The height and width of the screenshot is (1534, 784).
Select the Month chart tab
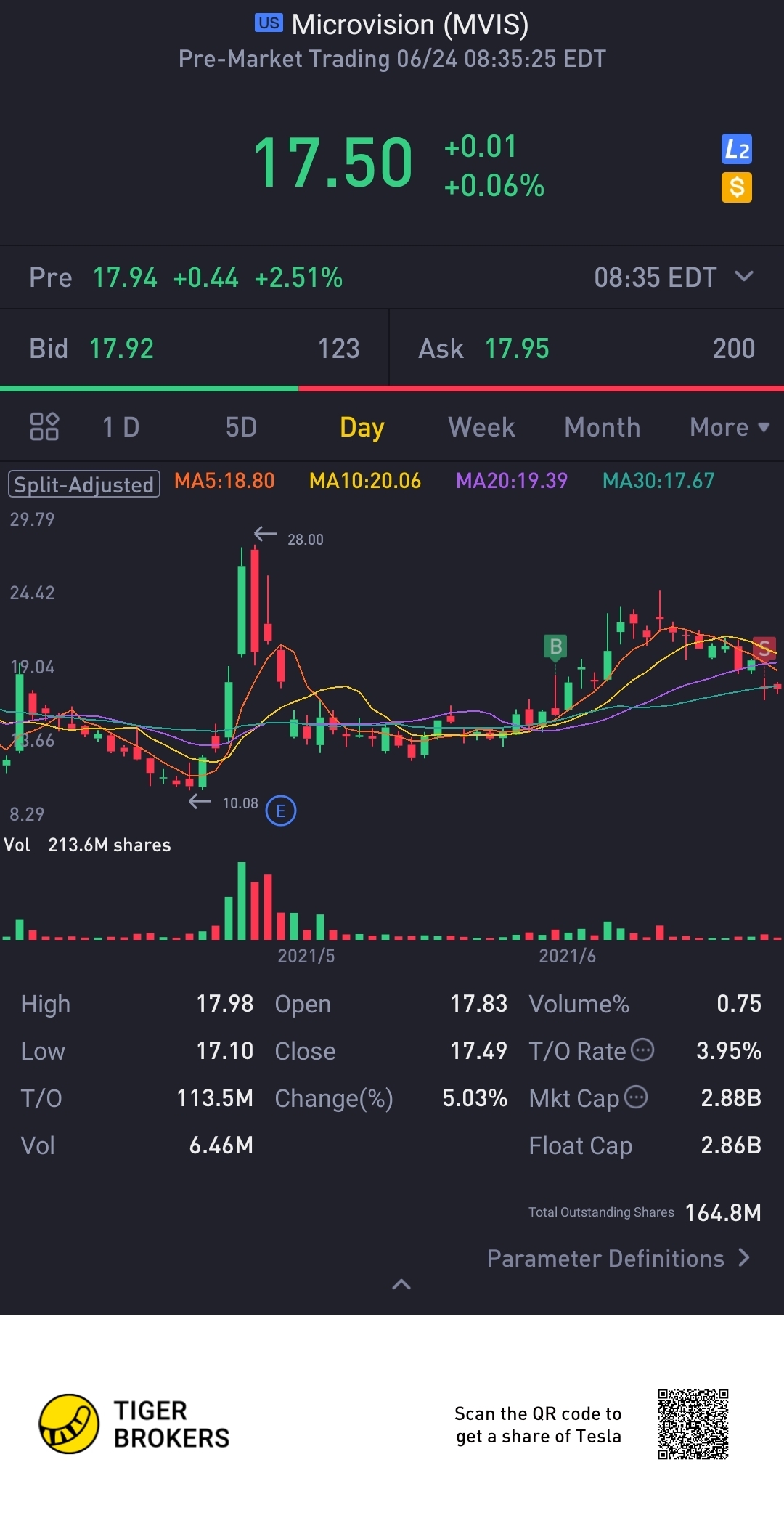pyautogui.click(x=603, y=427)
